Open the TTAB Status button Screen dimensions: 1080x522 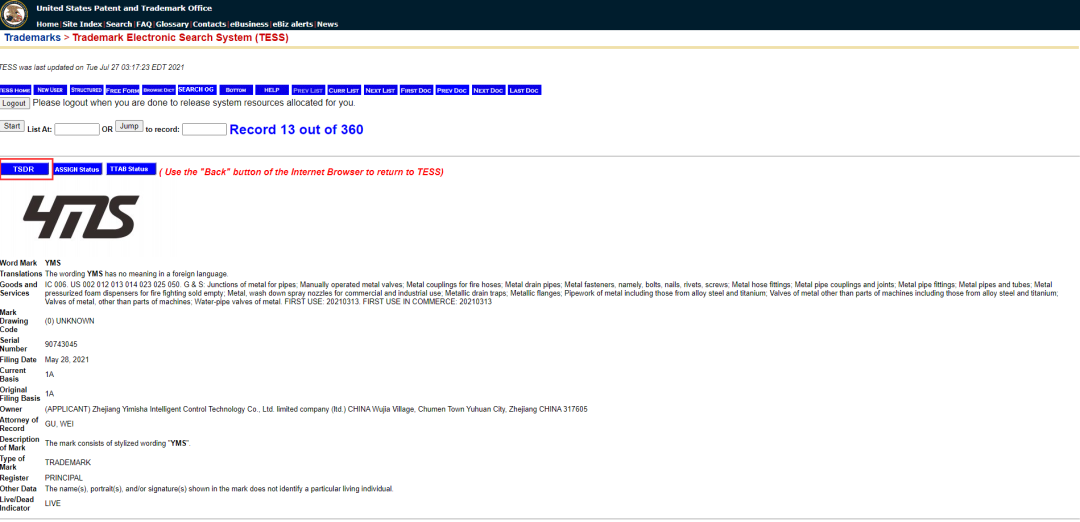pyautogui.click(x=131, y=169)
